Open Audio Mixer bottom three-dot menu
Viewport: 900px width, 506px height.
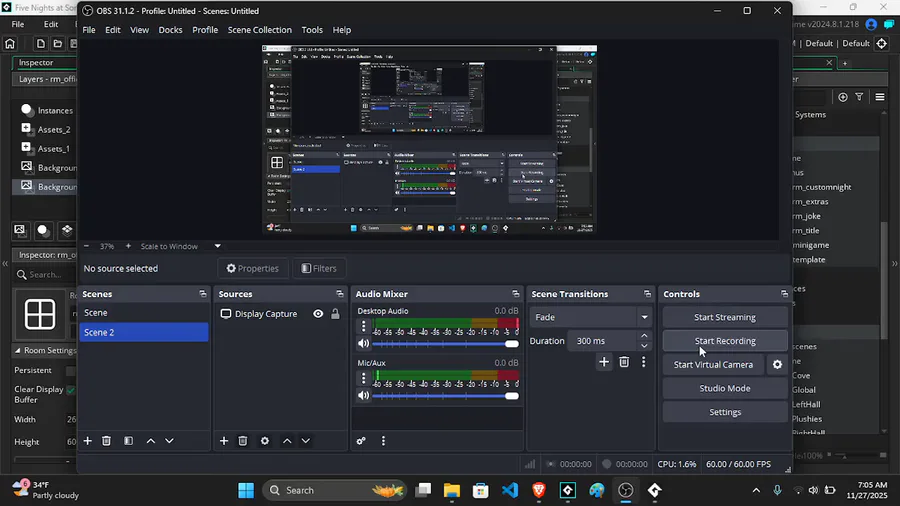(383, 441)
